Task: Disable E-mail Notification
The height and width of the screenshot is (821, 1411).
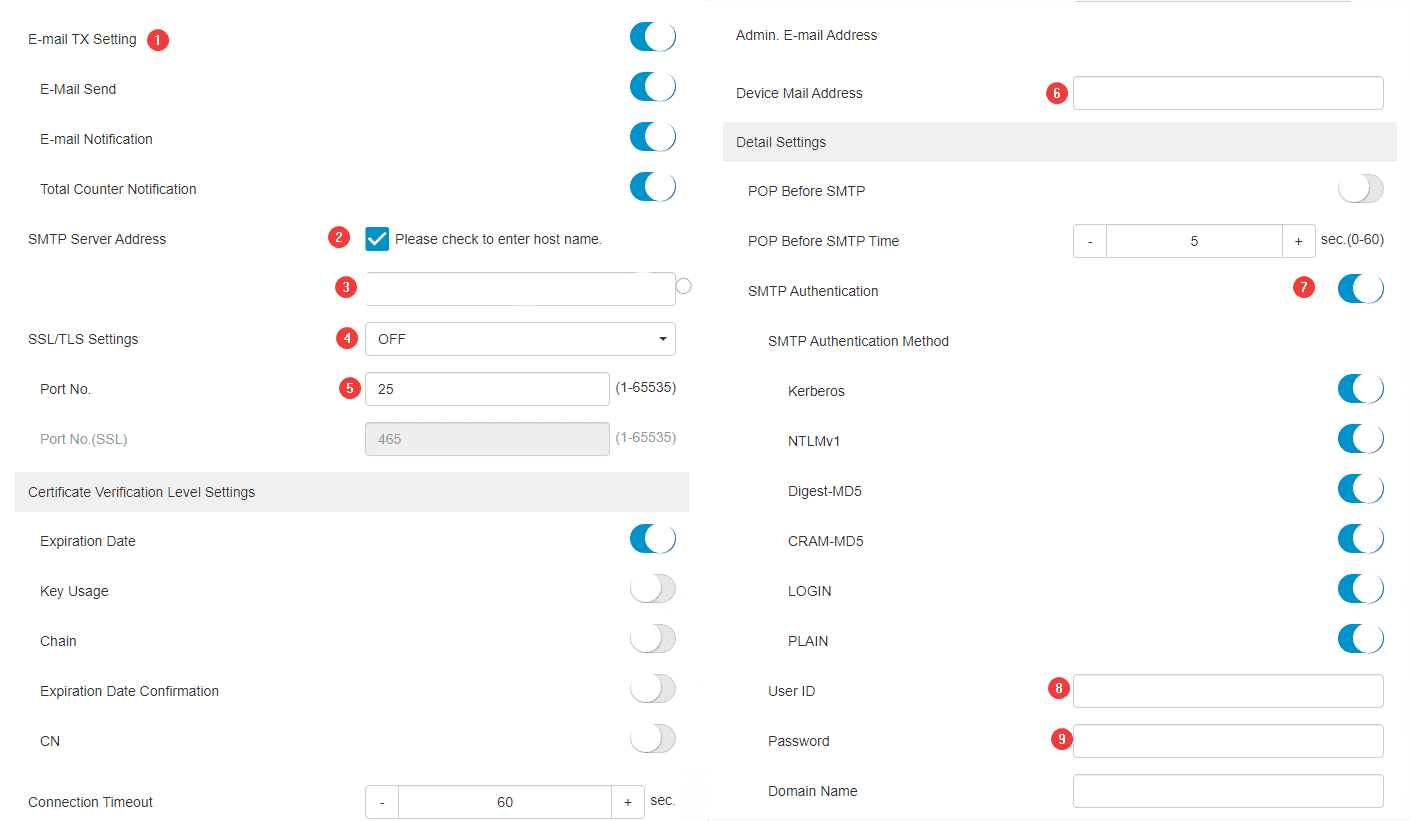Action: [652, 136]
